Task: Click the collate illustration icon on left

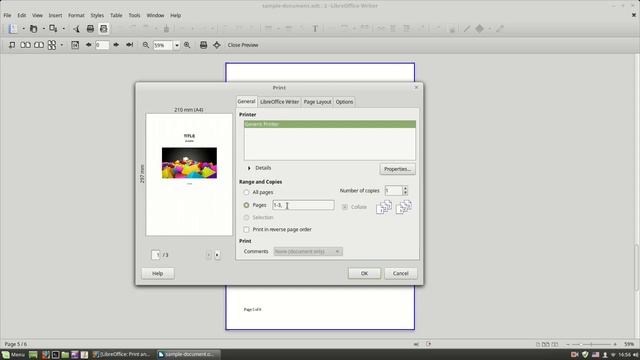Action: coord(384,207)
